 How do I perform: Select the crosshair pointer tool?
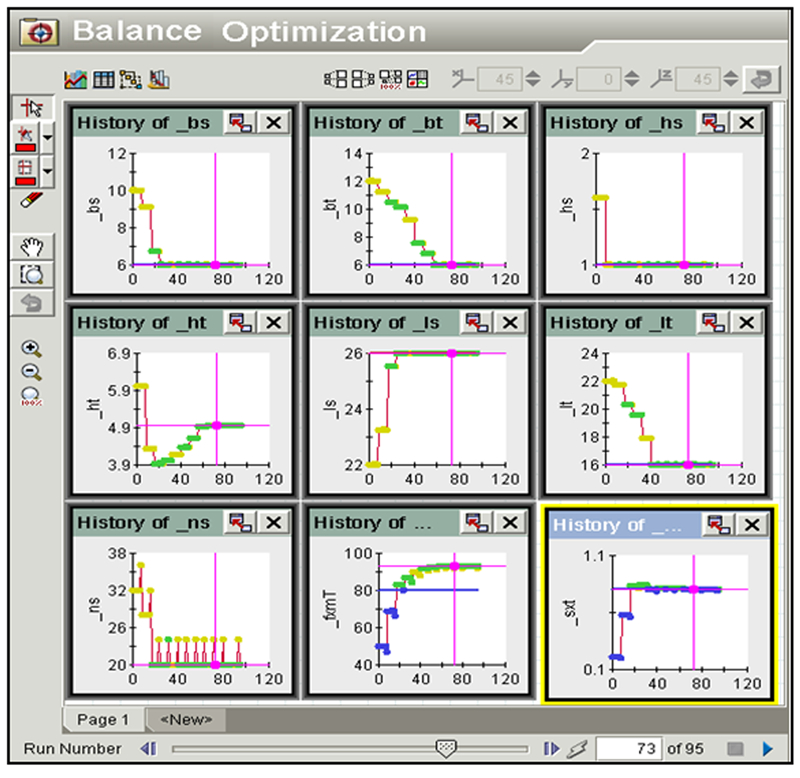click(31, 109)
